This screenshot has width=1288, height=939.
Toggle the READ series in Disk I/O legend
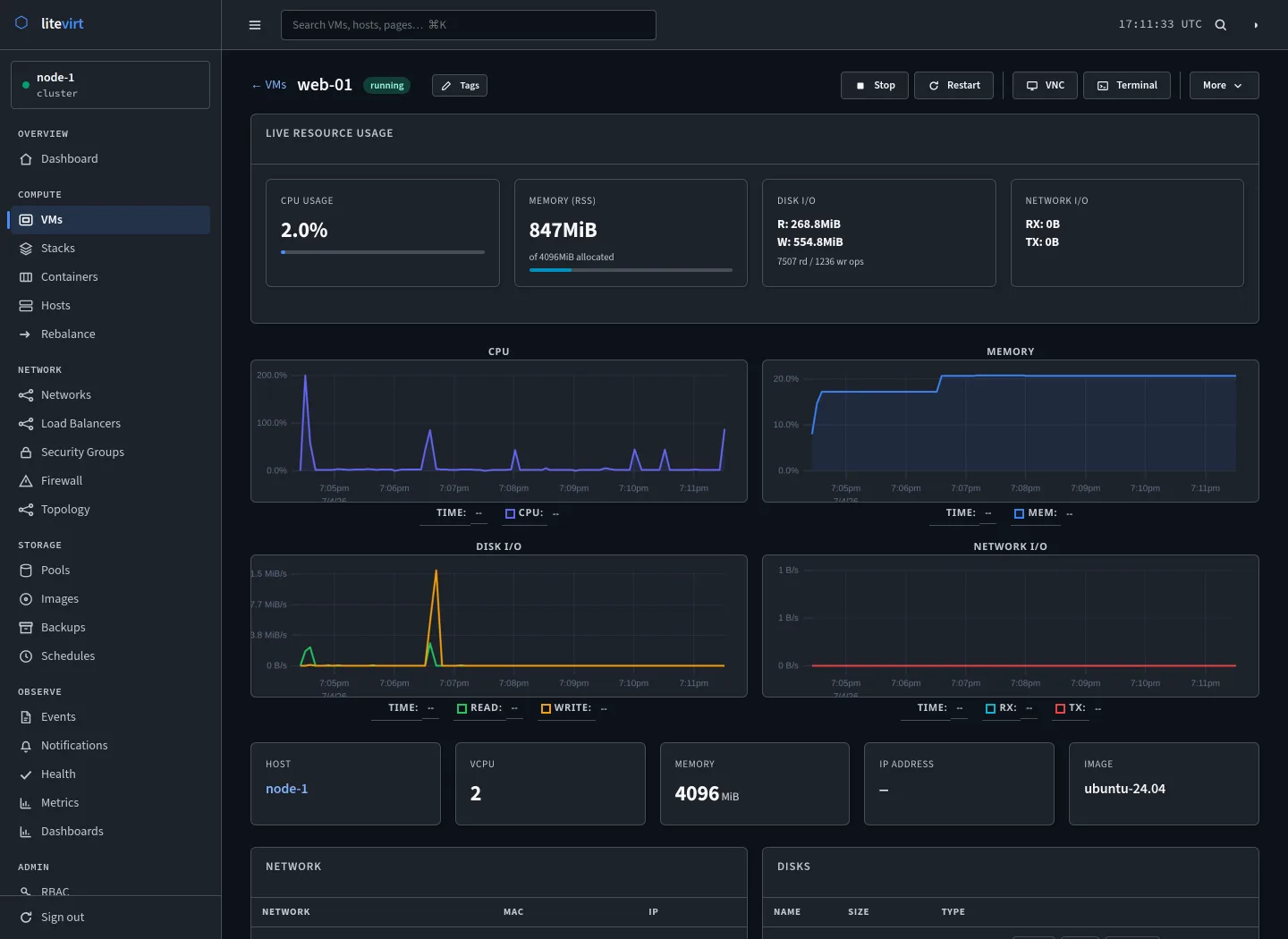click(x=462, y=709)
